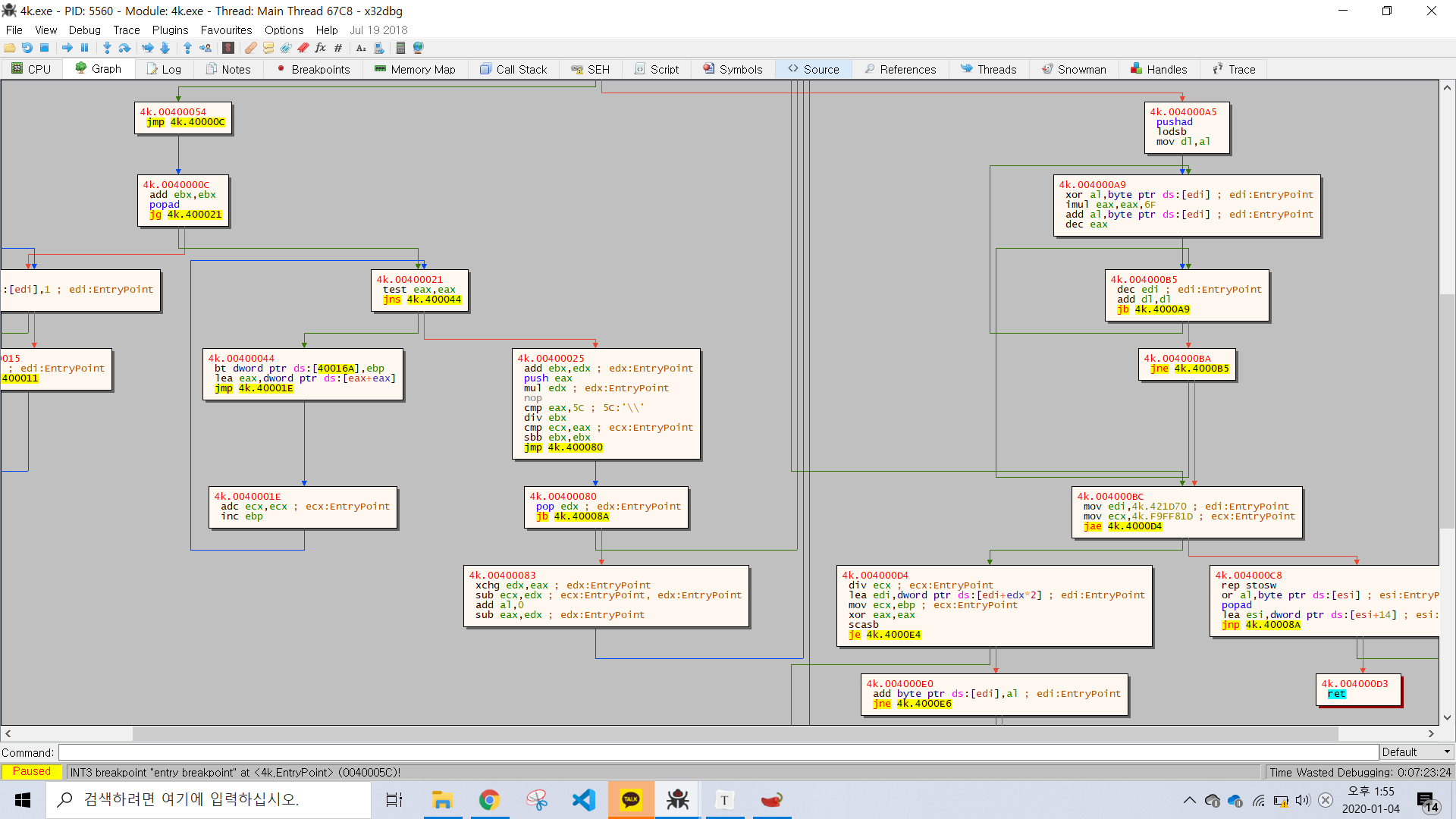Open the Default command type dropdown
1456x819 pixels.
tap(1415, 752)
